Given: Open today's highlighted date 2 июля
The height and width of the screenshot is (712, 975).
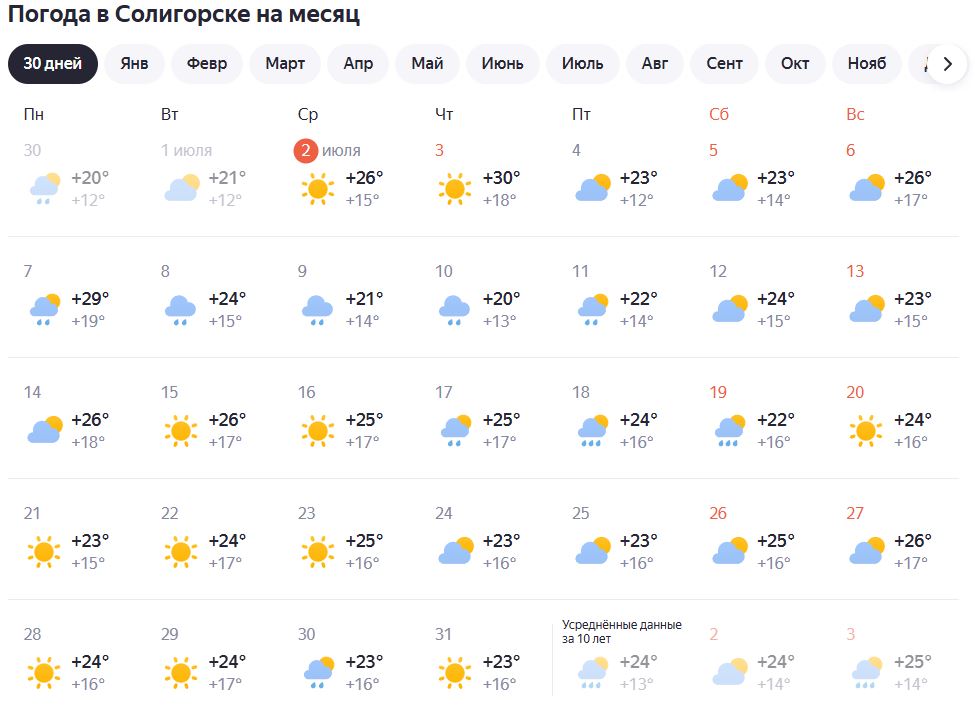Looking at the screenshot, I should tap(307, 151).
